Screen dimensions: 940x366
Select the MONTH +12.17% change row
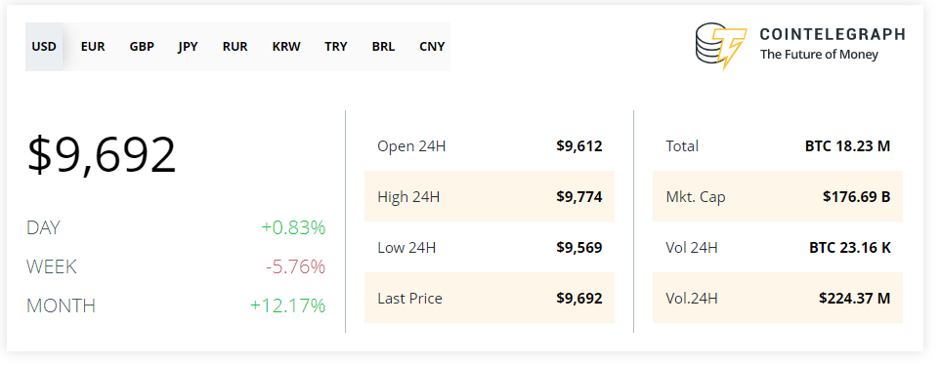(176, 305)
